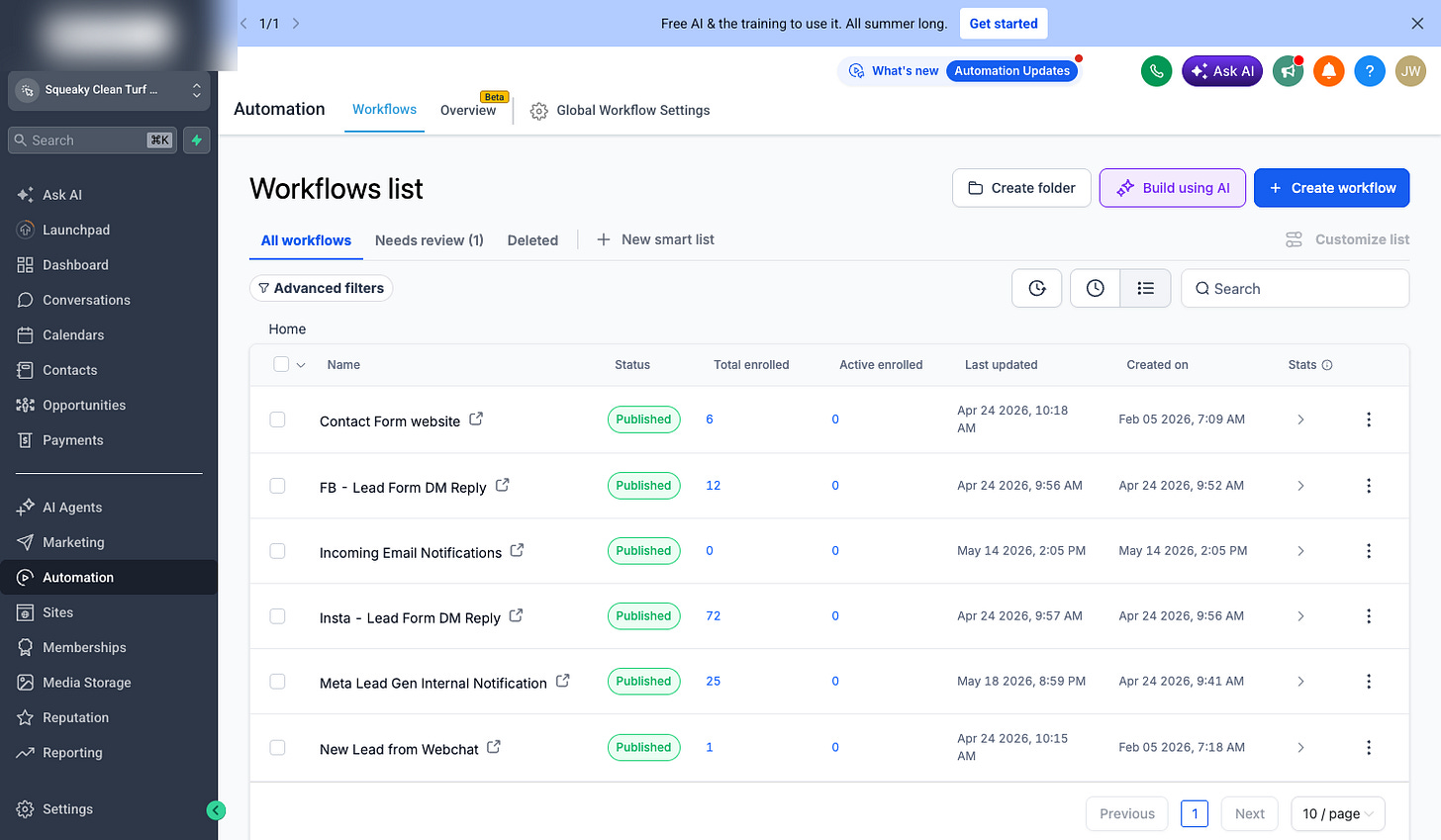This screenshot has width=1441, height=840.
Task: Open the Automation Updates pill
Action: click(1012, 71)
